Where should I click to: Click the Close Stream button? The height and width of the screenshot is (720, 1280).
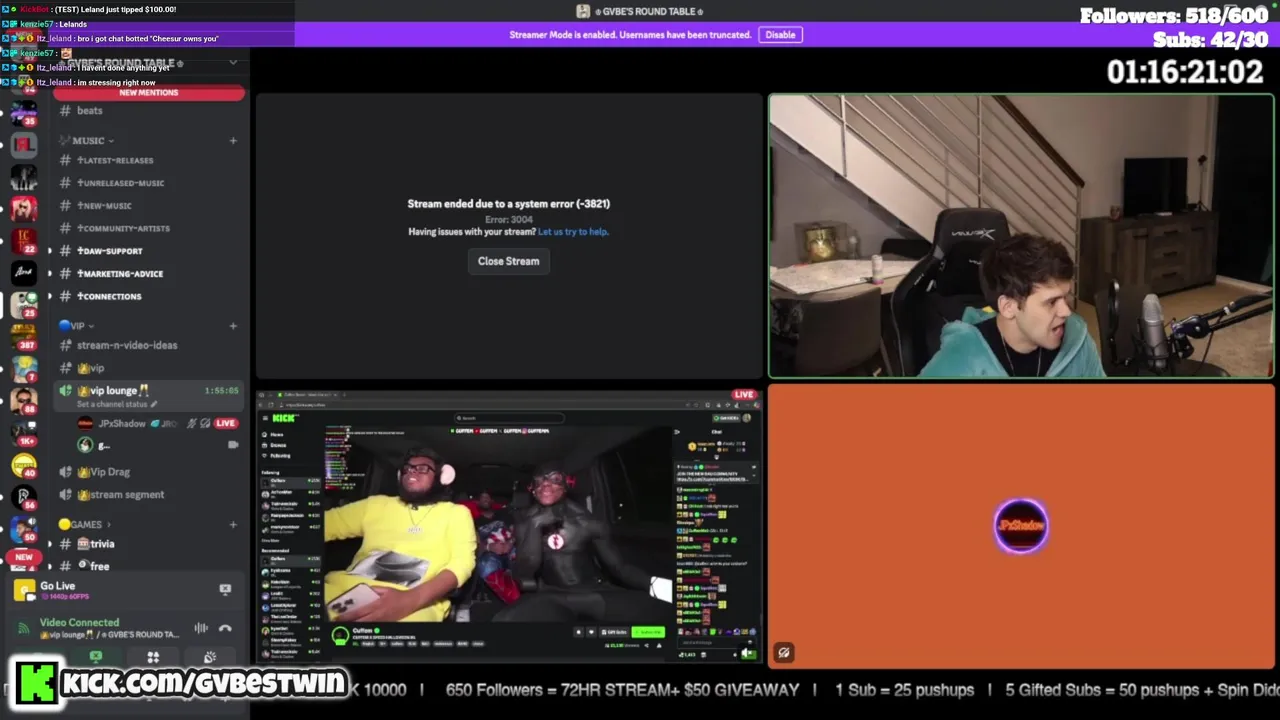click(x=508, y=261)
